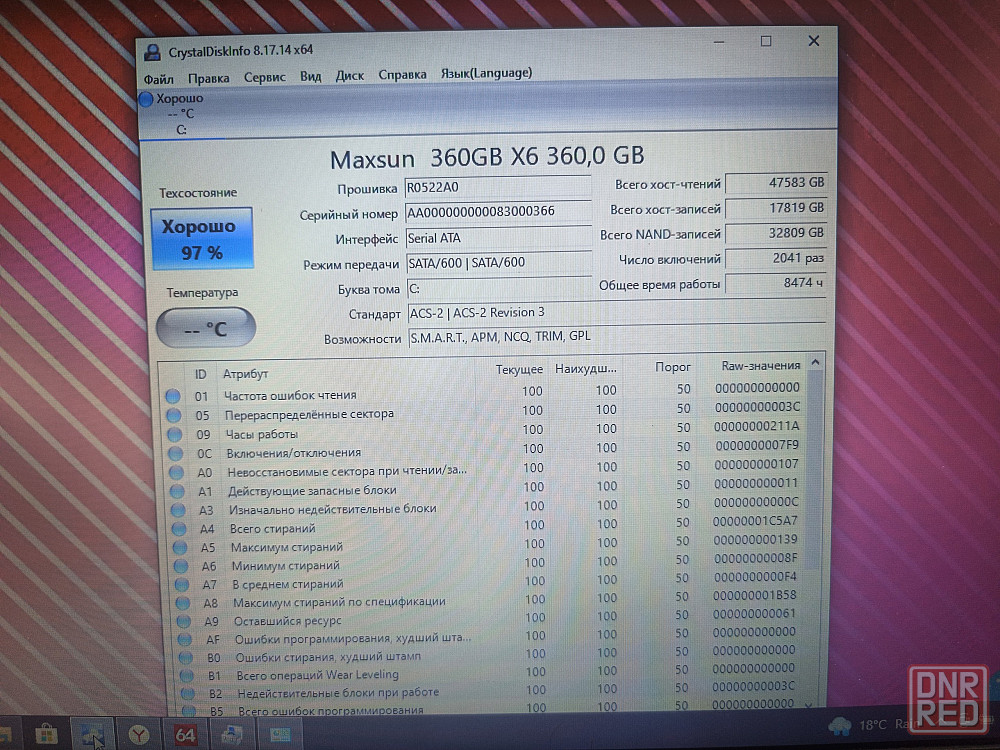Click the Буква тома field
The width and height of the screenshot is (1000, 750).
click(x=500, y=289)
